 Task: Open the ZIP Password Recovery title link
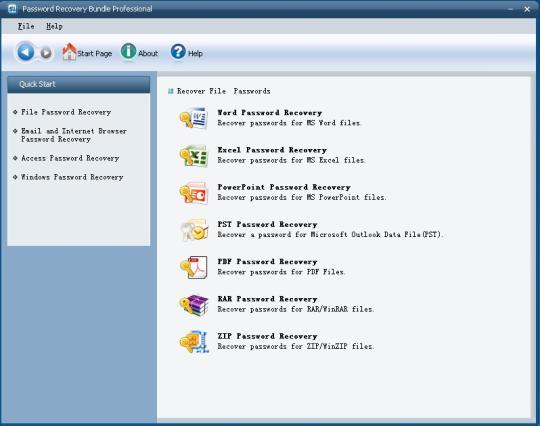[267, 336]
